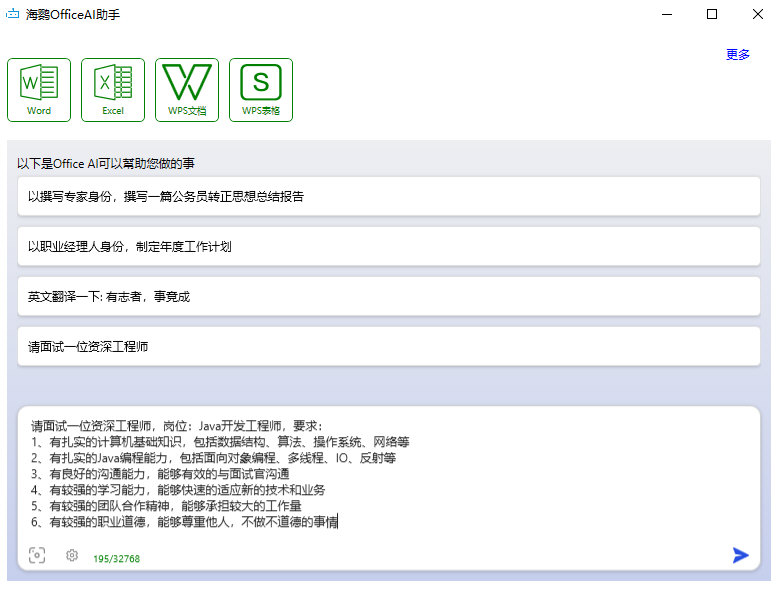This screenshot has width=781, height=589.
Task: Open the Word document button
Action: (39, 90)
